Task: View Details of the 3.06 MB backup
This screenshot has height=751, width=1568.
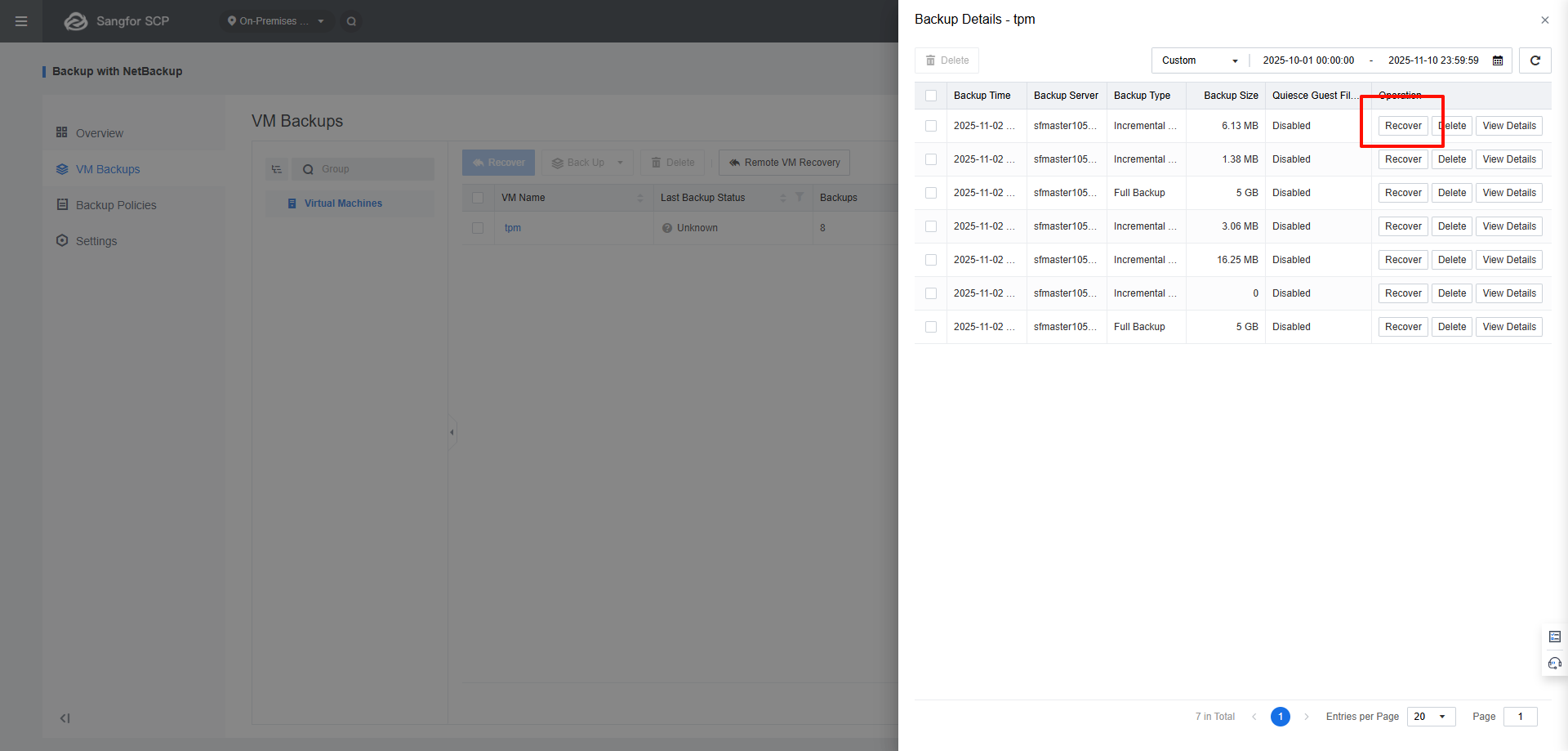Action: click(x=1509, y=226)
